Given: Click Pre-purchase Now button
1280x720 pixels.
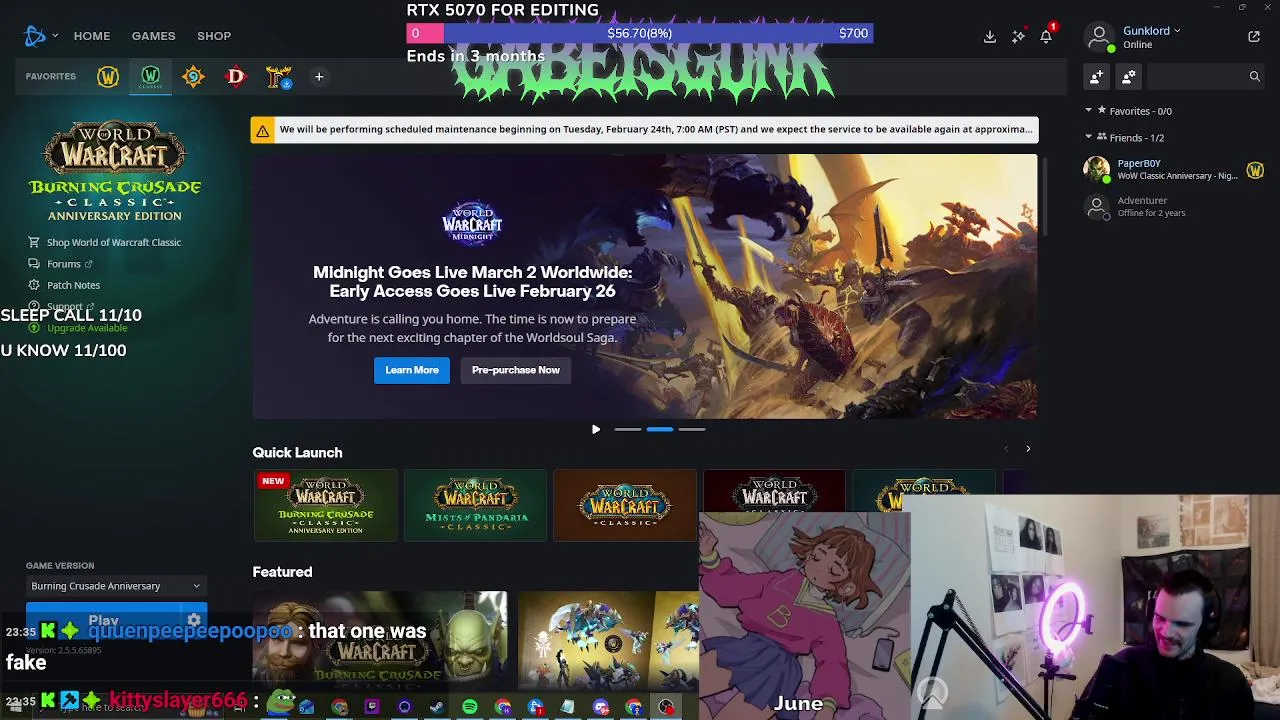Looking at the screenshot, I should coord(516,370).
